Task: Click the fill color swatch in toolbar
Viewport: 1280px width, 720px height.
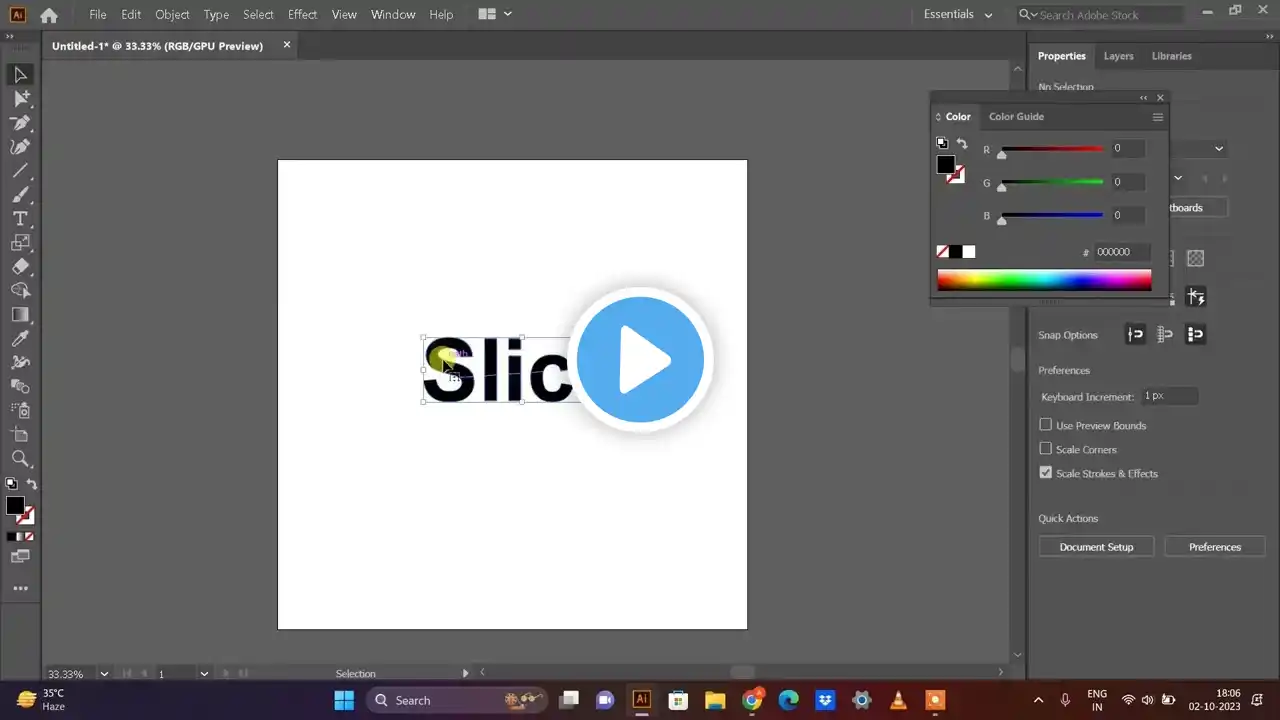Action: (15, 506)
